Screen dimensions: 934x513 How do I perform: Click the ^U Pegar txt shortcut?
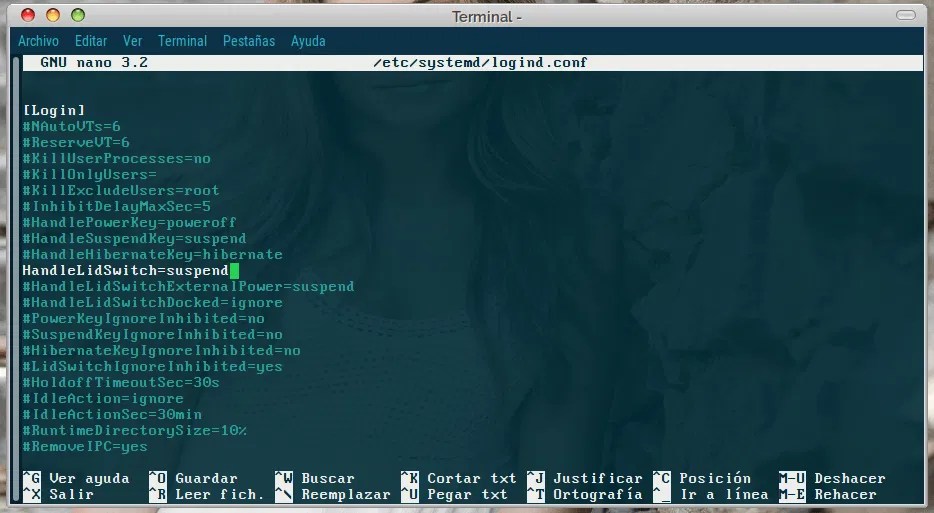454,495
